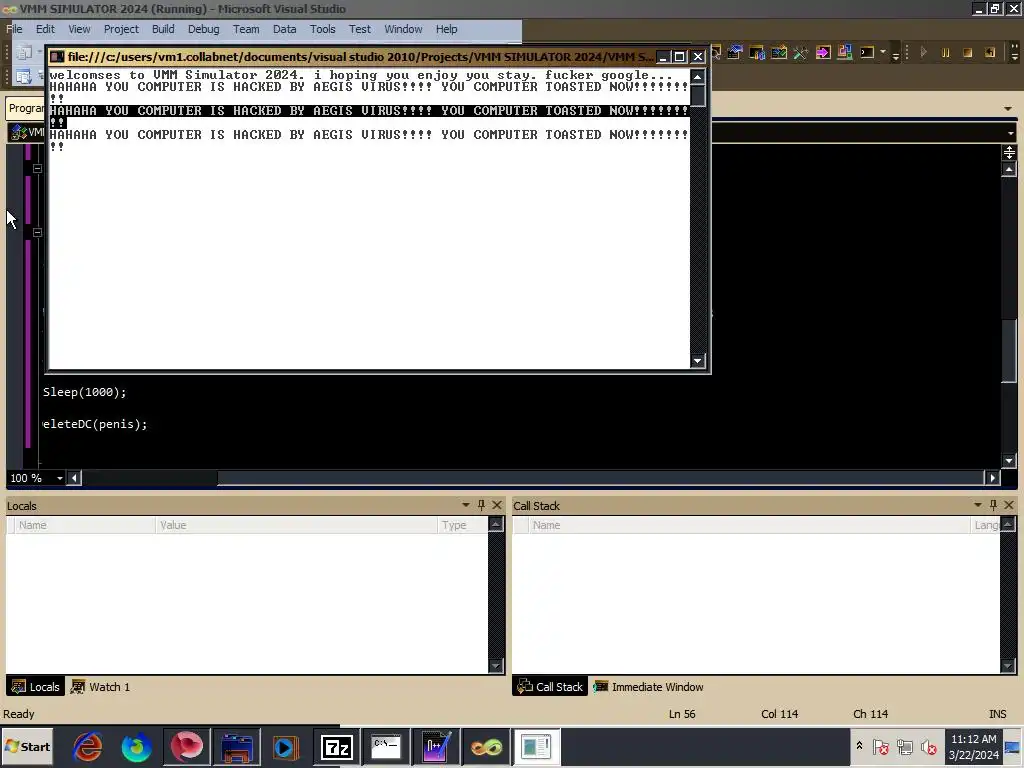The image size is (1024, 768).
Task: Click console window scroll up arrow
Action: [697, 77]
